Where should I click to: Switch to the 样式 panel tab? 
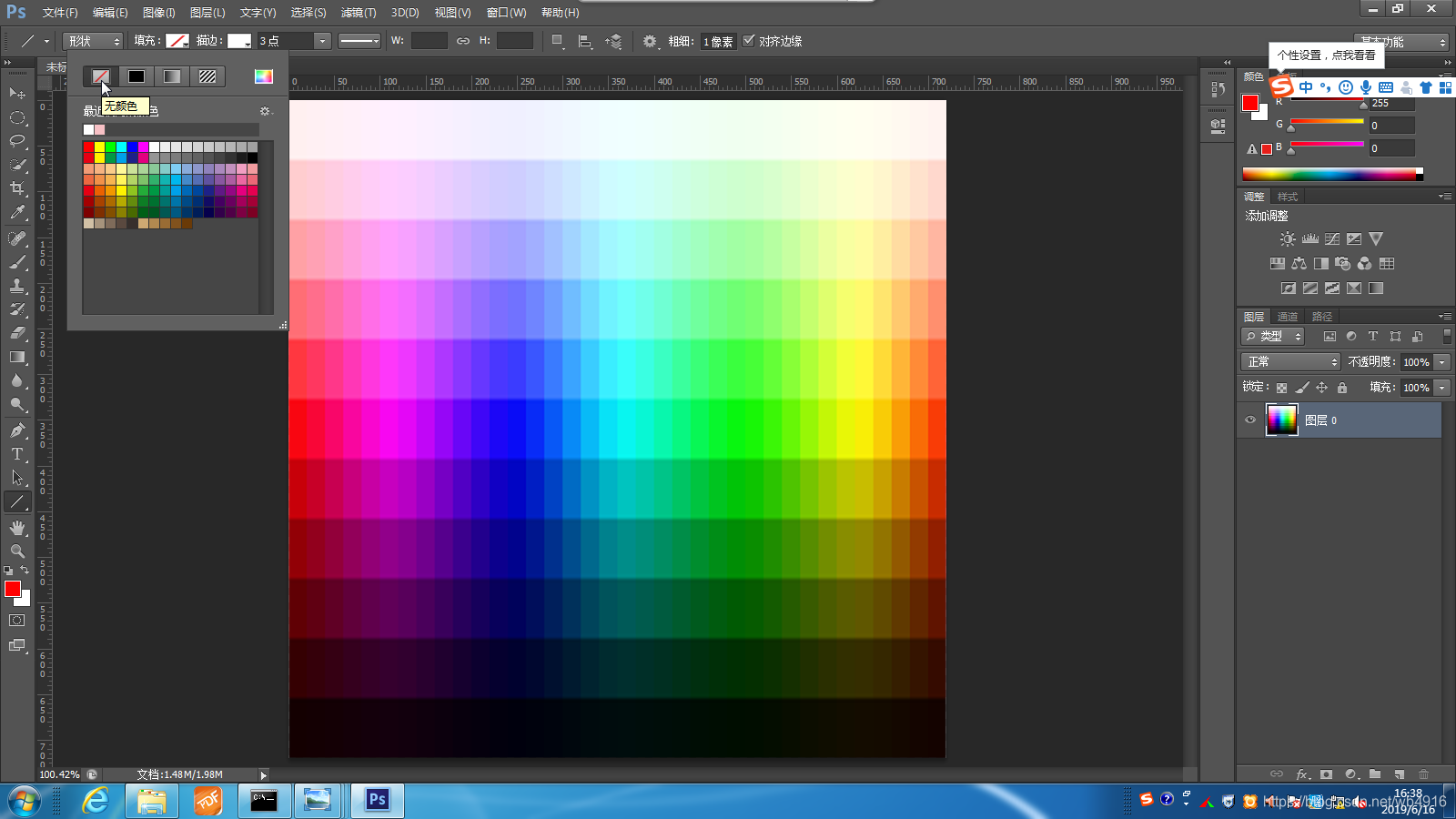click(1288, 197)
